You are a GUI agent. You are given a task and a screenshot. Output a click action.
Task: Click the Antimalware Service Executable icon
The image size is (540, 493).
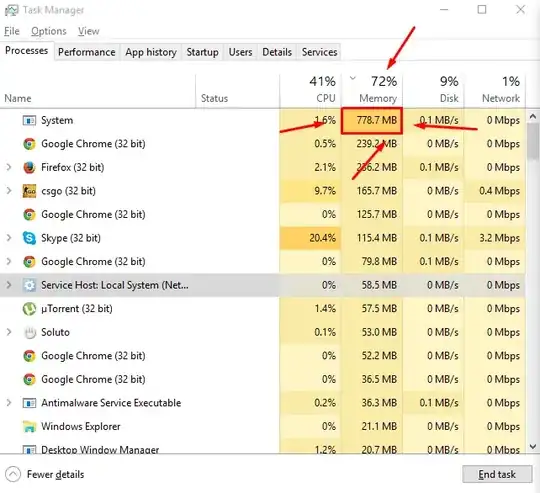pos(29,403)
